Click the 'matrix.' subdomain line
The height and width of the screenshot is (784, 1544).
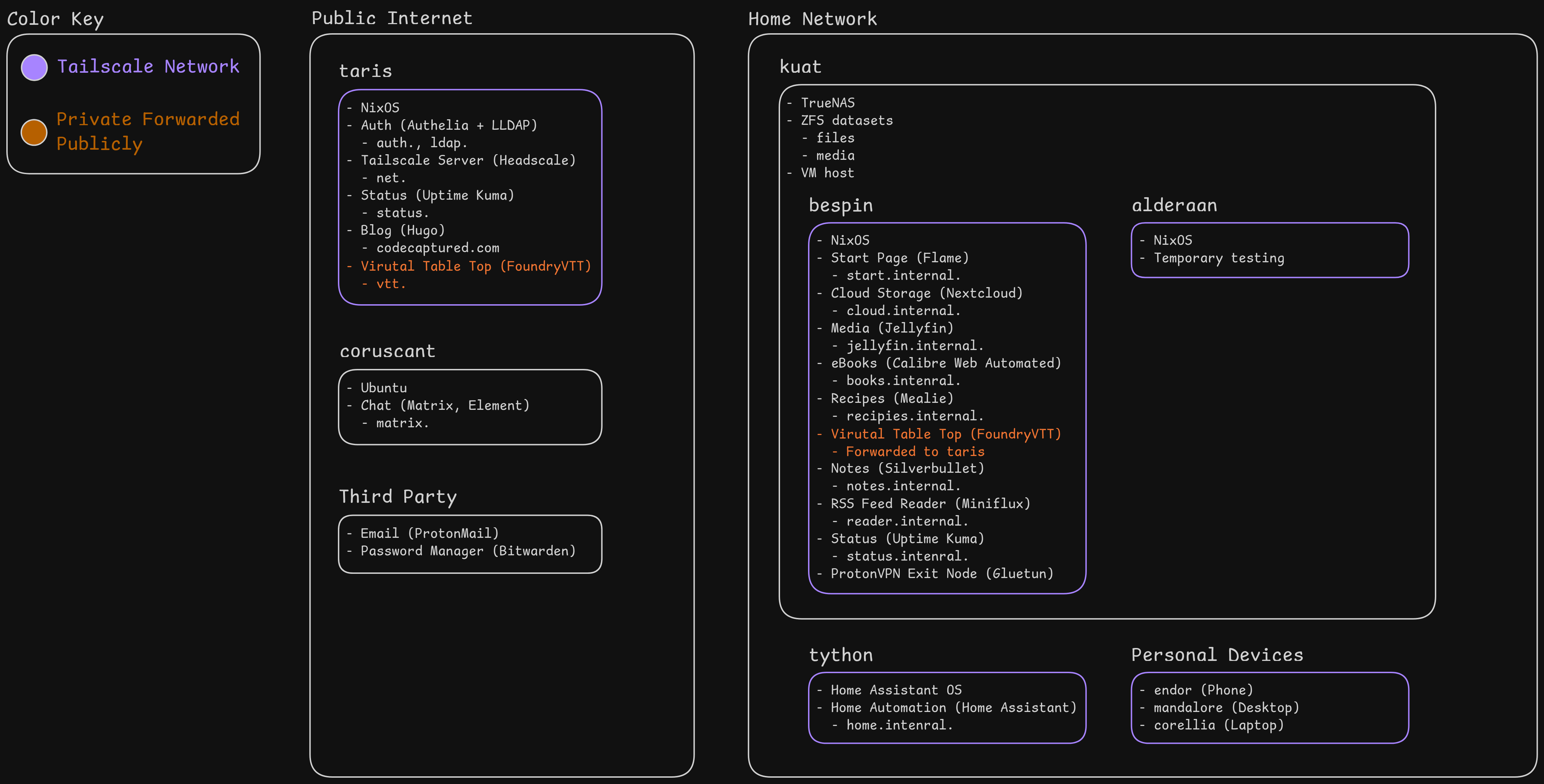coord(402,422)
